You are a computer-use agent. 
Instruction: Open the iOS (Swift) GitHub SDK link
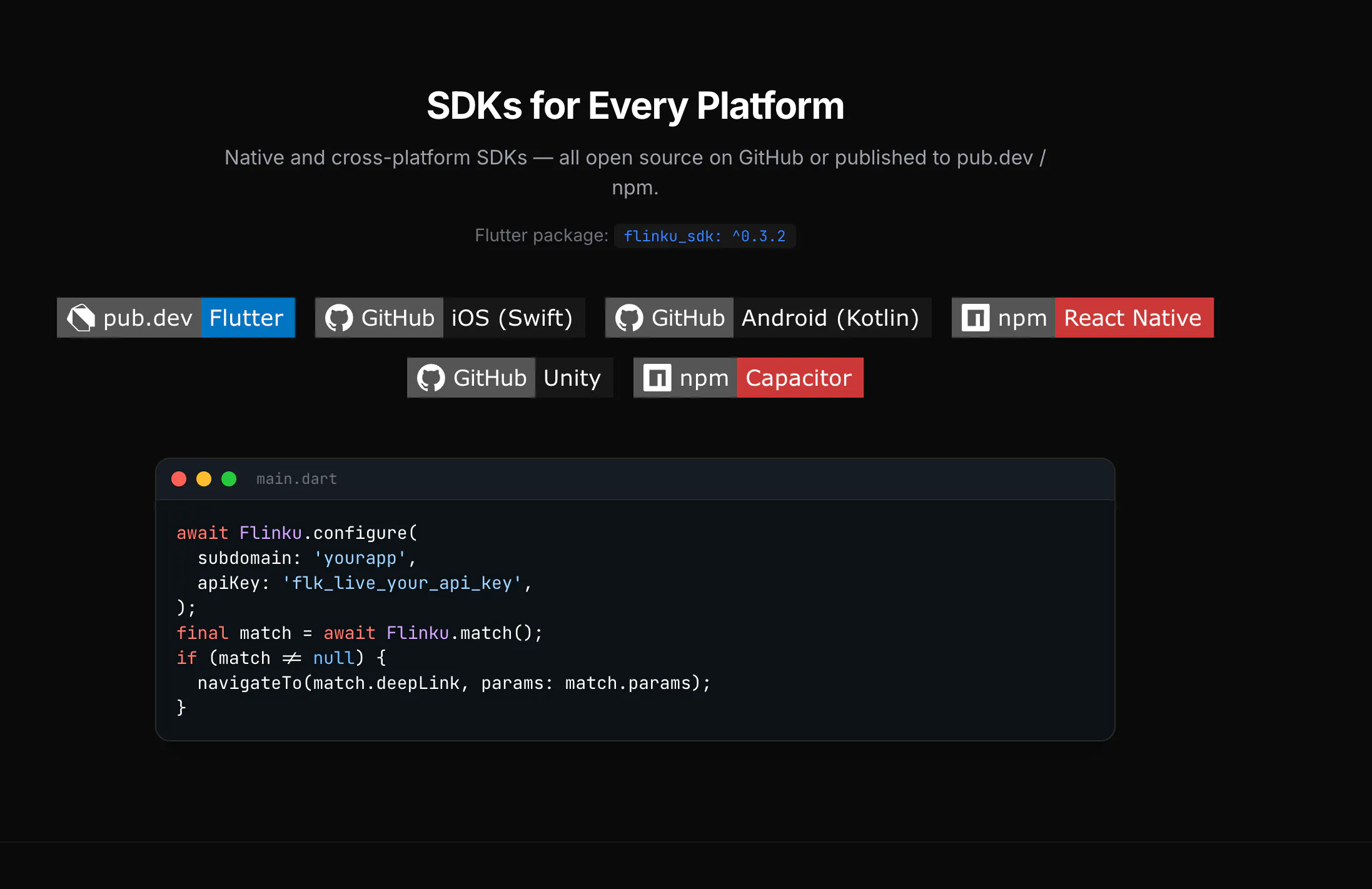pos(450,318)
